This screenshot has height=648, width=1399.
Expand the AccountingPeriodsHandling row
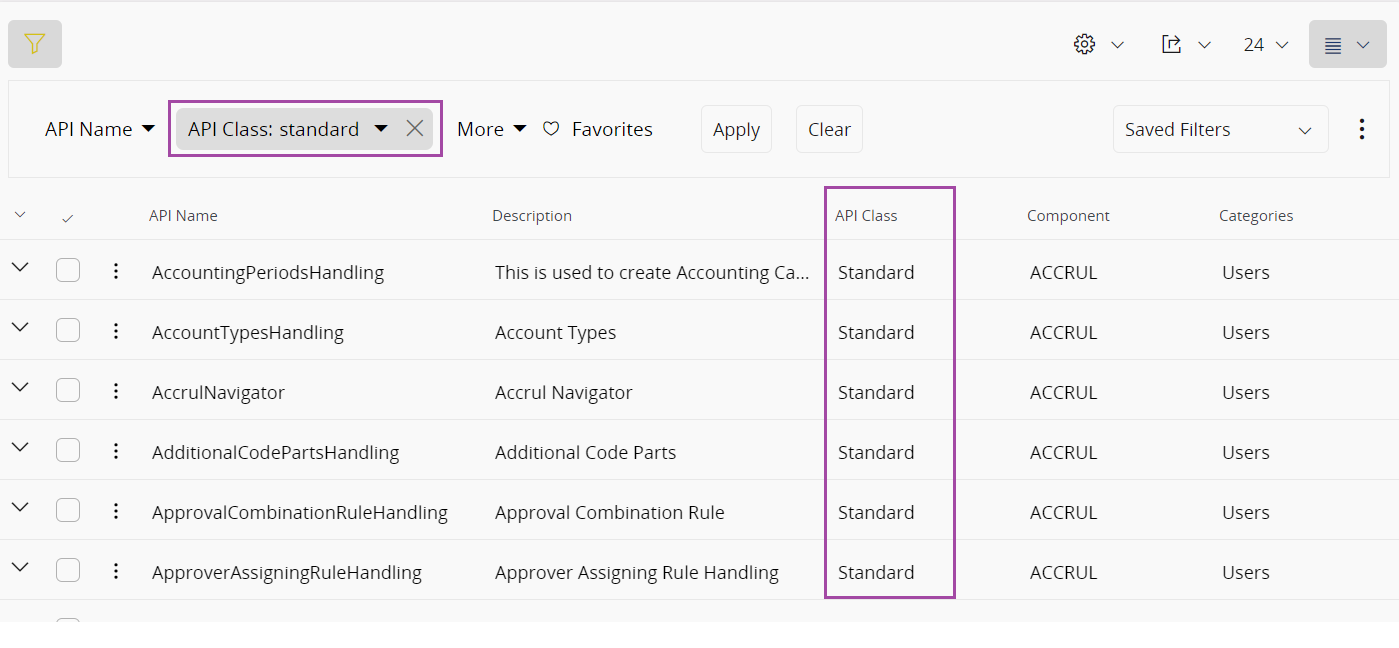click(20, 267)
